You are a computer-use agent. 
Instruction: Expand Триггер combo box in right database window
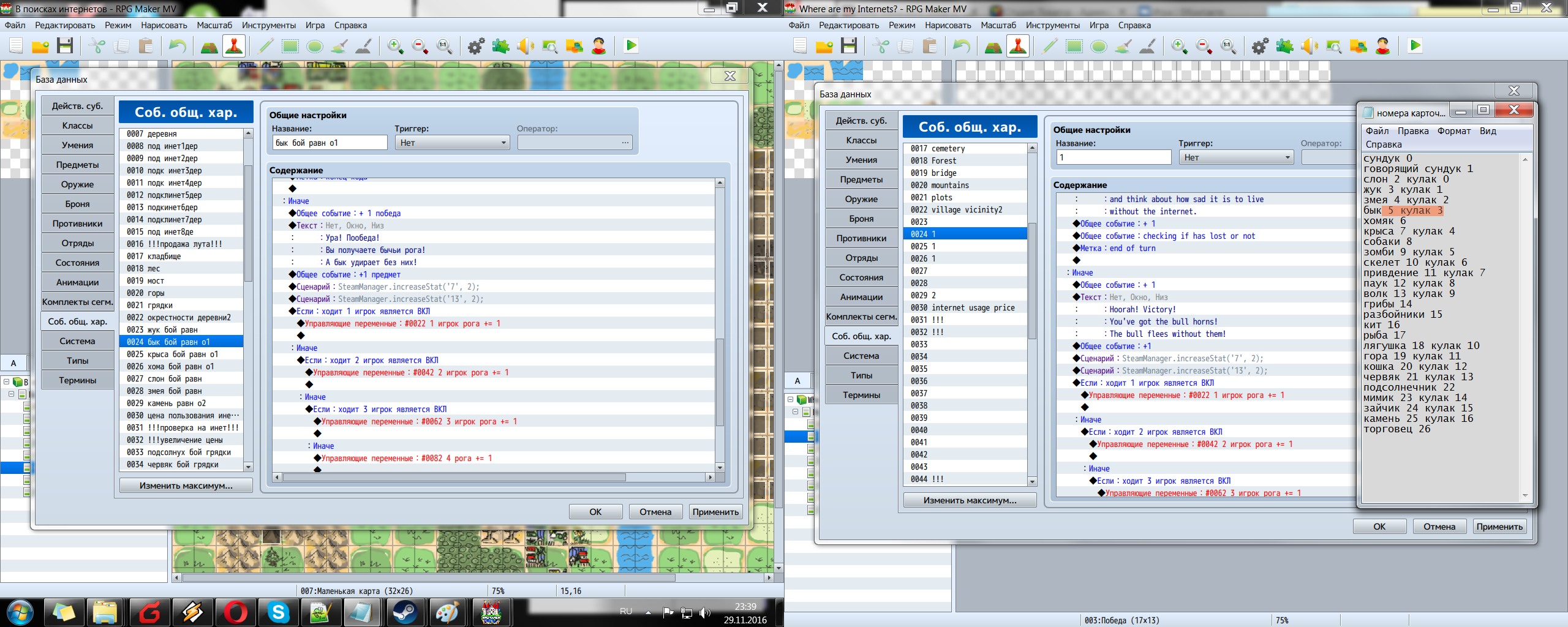click(1236, 157)
